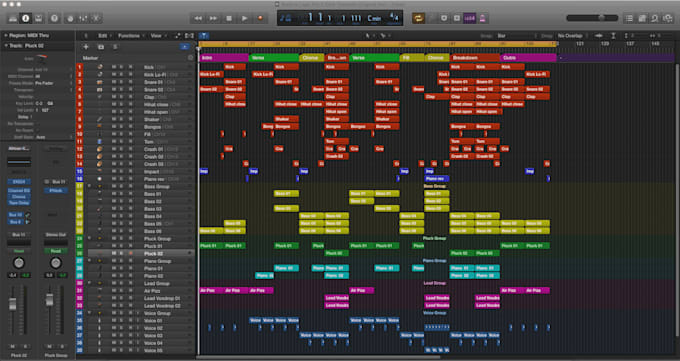Open the Drag mode No Overlap dropdown
This screenshot has width=680, height=361.
(573, 36)
